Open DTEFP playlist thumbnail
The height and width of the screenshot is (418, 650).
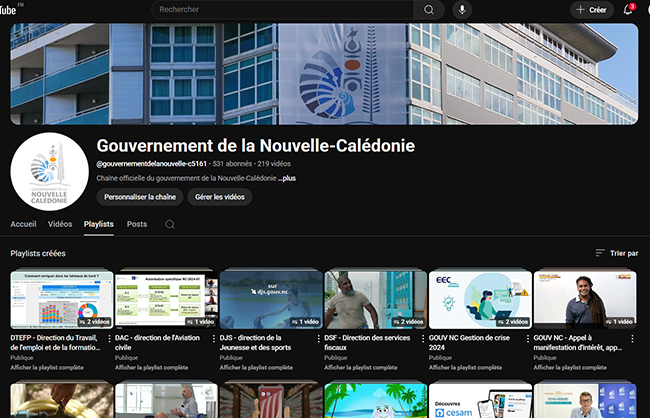62,300
